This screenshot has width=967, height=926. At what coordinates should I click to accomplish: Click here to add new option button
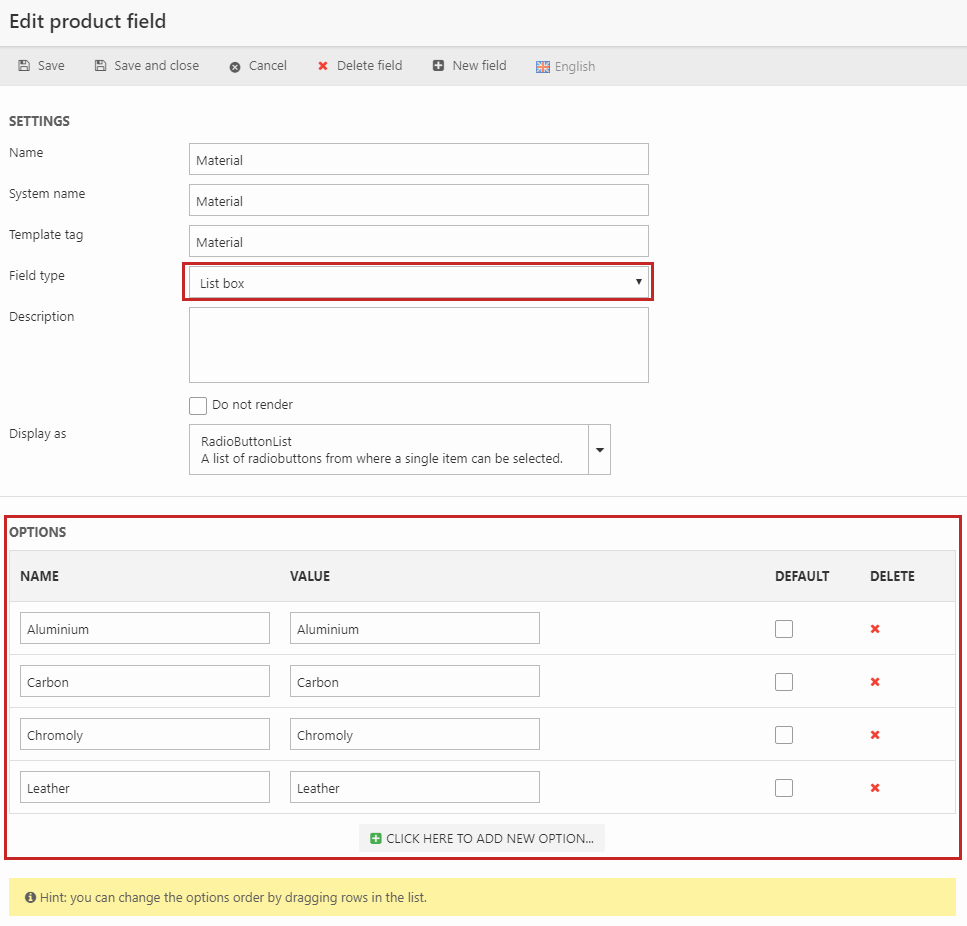[x=482, y=838]
